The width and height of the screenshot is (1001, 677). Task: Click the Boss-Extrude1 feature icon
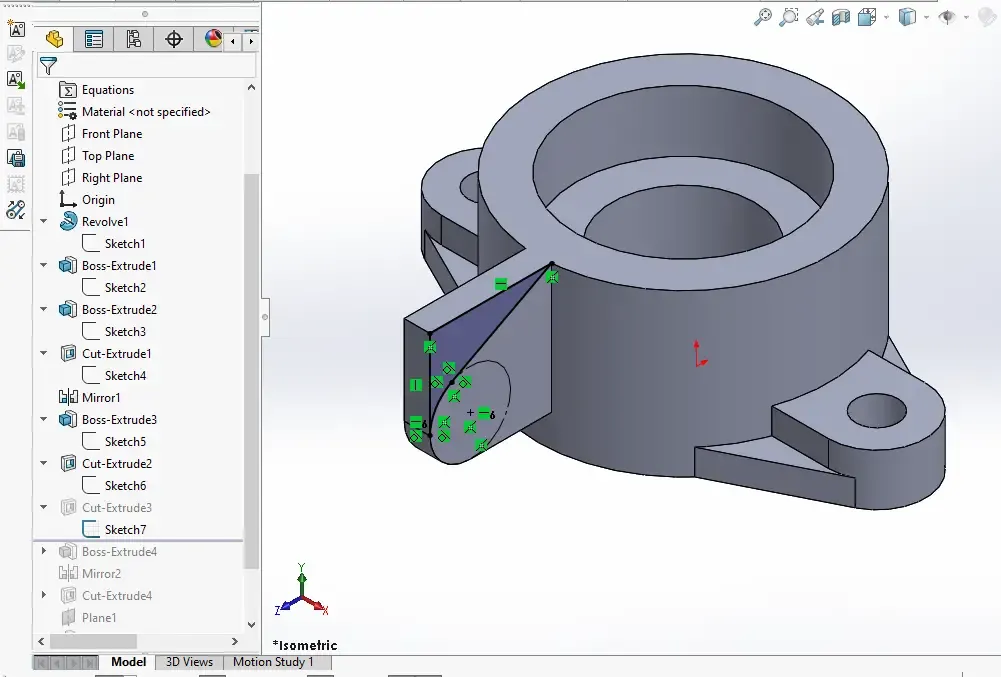68,265
